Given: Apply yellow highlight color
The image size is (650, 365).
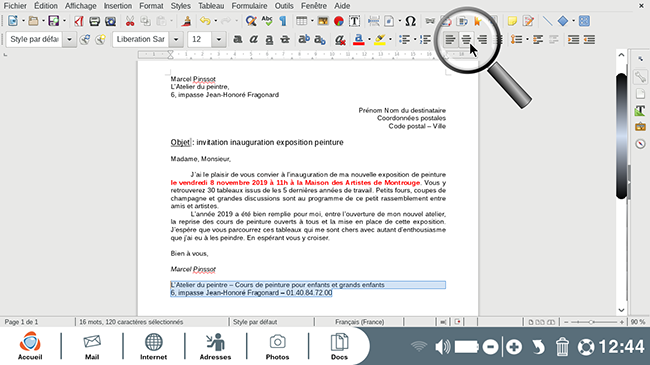Looking at the screenshot, I should pos(380,39).
